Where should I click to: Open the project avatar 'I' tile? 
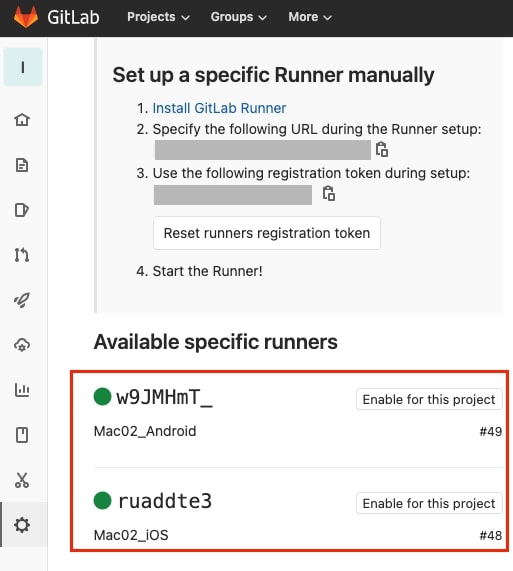click(23, 67)
